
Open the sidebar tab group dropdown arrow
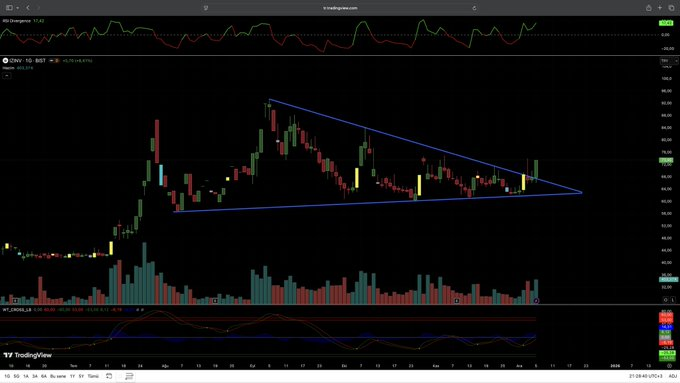(17, 8)
